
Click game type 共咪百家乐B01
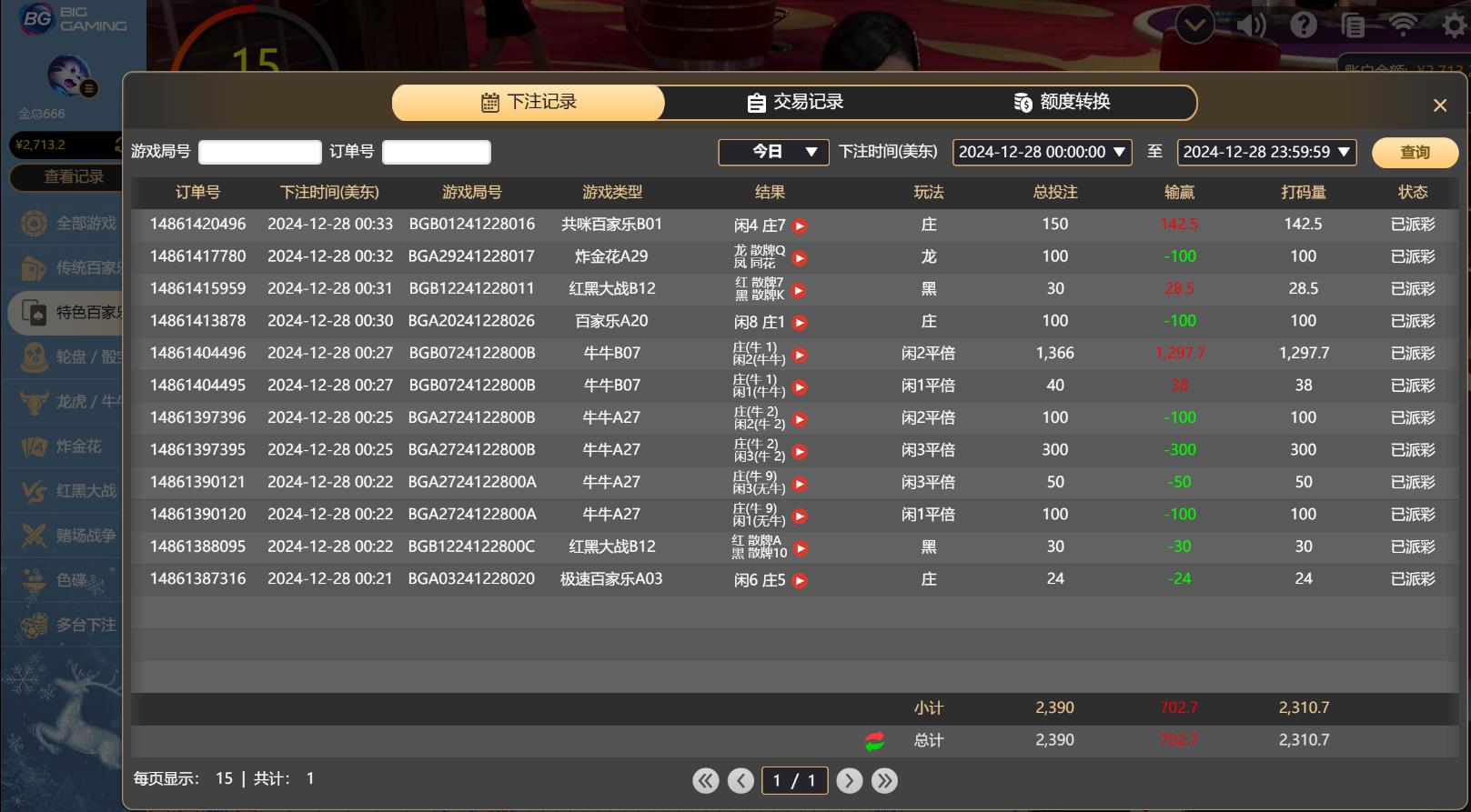pyautogui.click(x=611, y=224)
